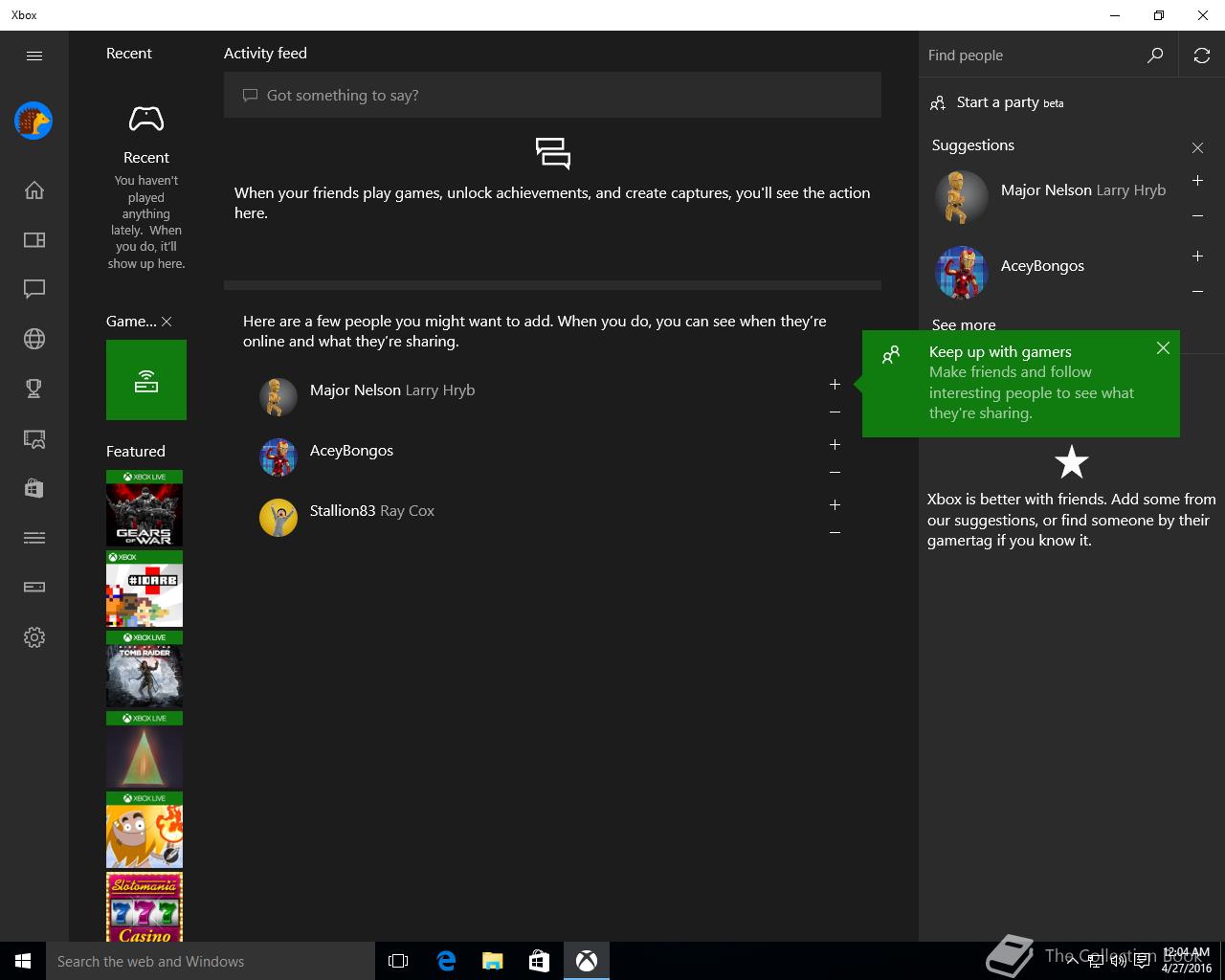The width and height of the screenshot is (1225, 980).
Task: Refresh the friends list
Action: (1202, 56)
